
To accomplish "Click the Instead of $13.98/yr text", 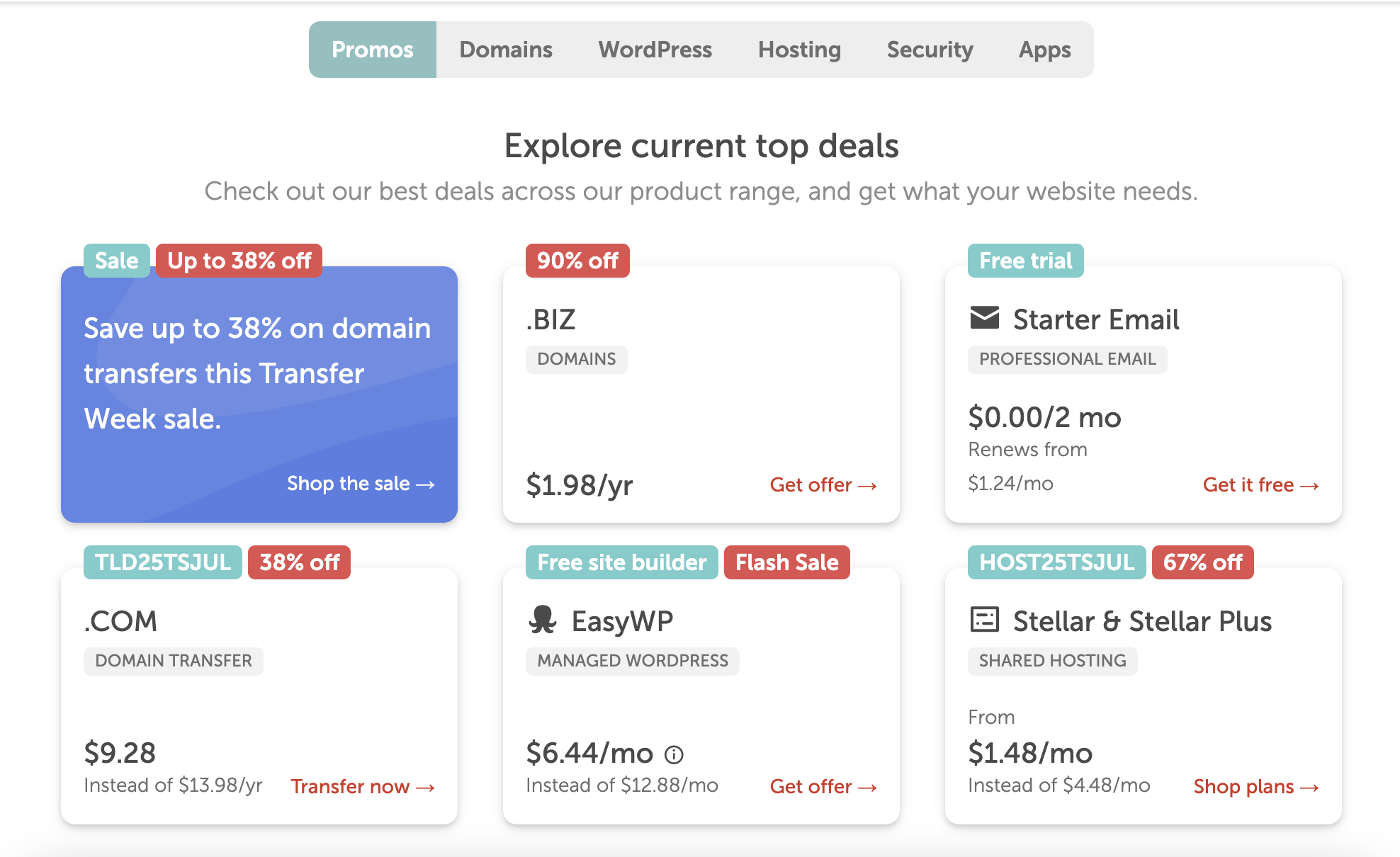I will click(x=174, y=785).
